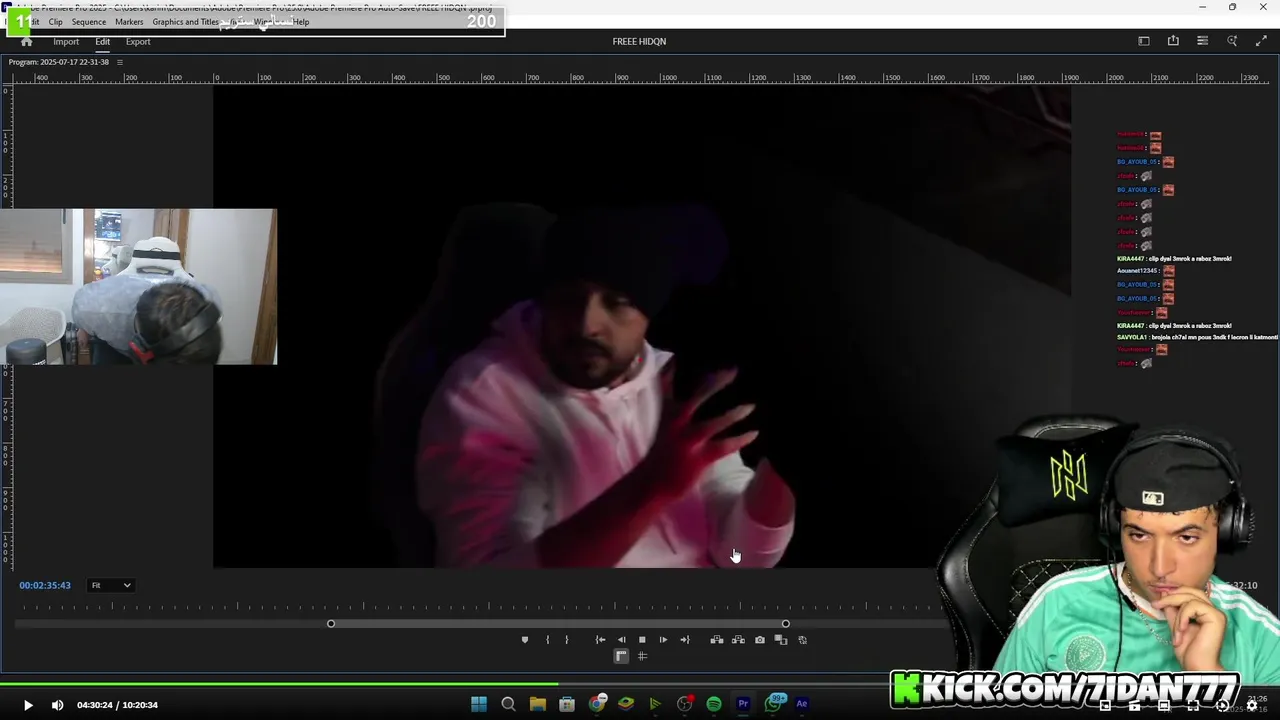The width and height of the screenshot is (1280, 720).
Task: Open the Fit zoom level dropdown
Action: coord(111,585)
